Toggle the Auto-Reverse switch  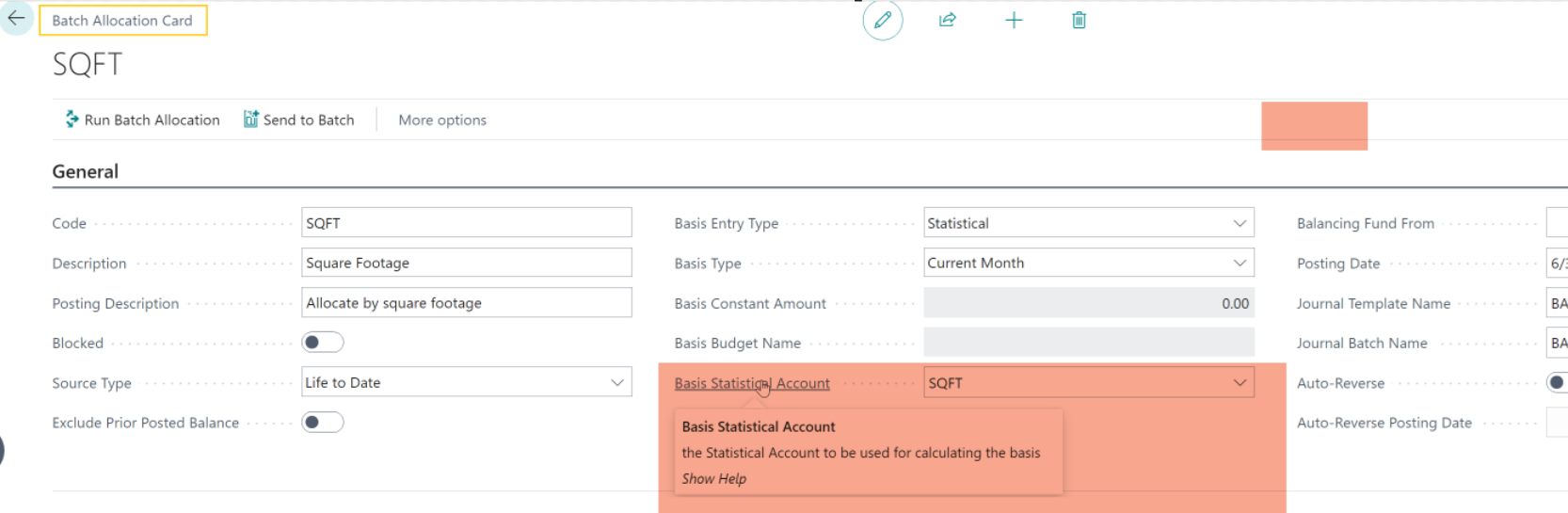click(1557, 383)
